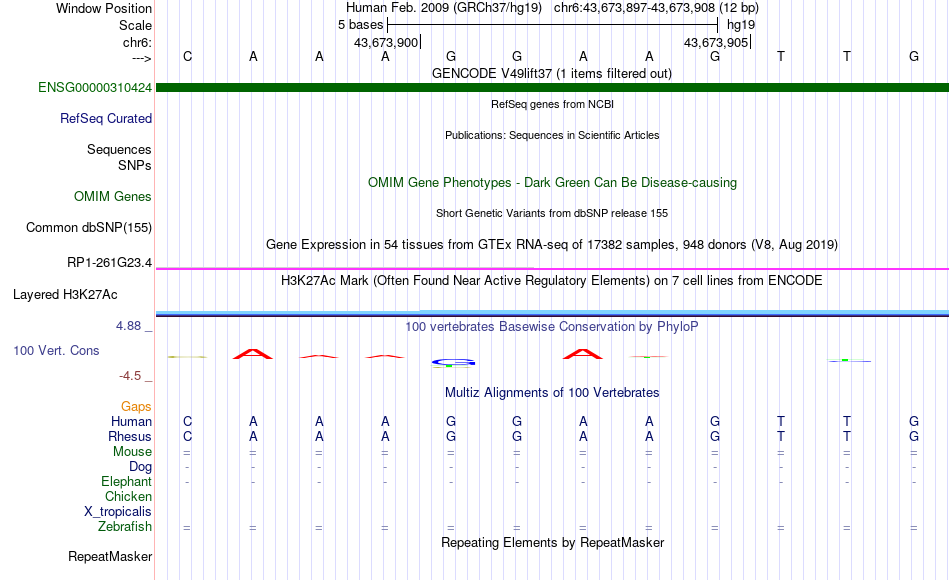The height and width of the screenshot is (580, 950).
Task: Click the OMIM Gene Phenotypes track title
Action: (552, 182)
